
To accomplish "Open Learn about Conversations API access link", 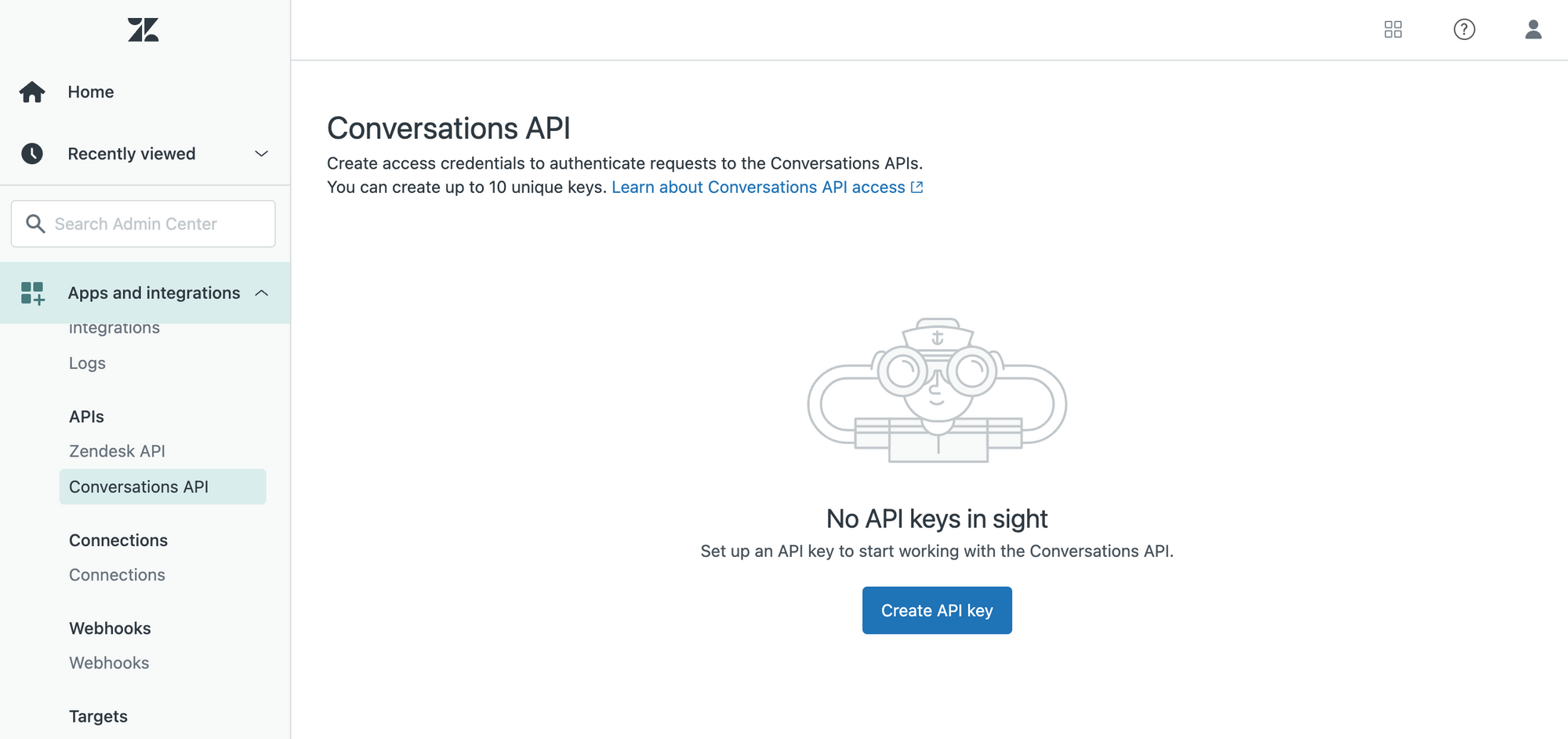I will pyautogui.click(x=758, y=187).
